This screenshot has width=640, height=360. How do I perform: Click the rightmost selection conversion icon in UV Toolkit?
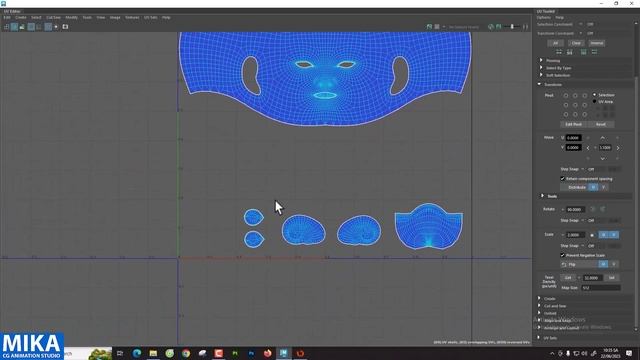point(594,52)
